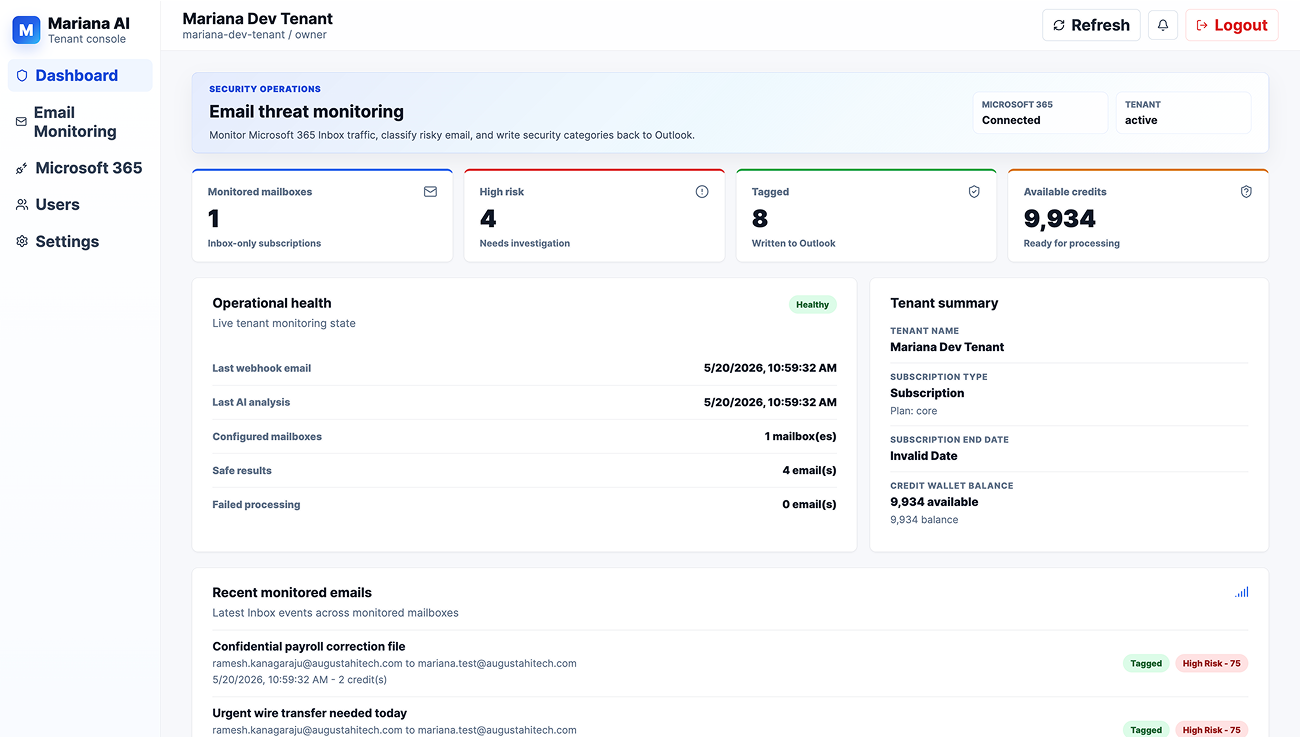Click the Tagged badge on wire transfer email
Image resolution: width=1300 pixels, height=737 pixels.
1146,730
